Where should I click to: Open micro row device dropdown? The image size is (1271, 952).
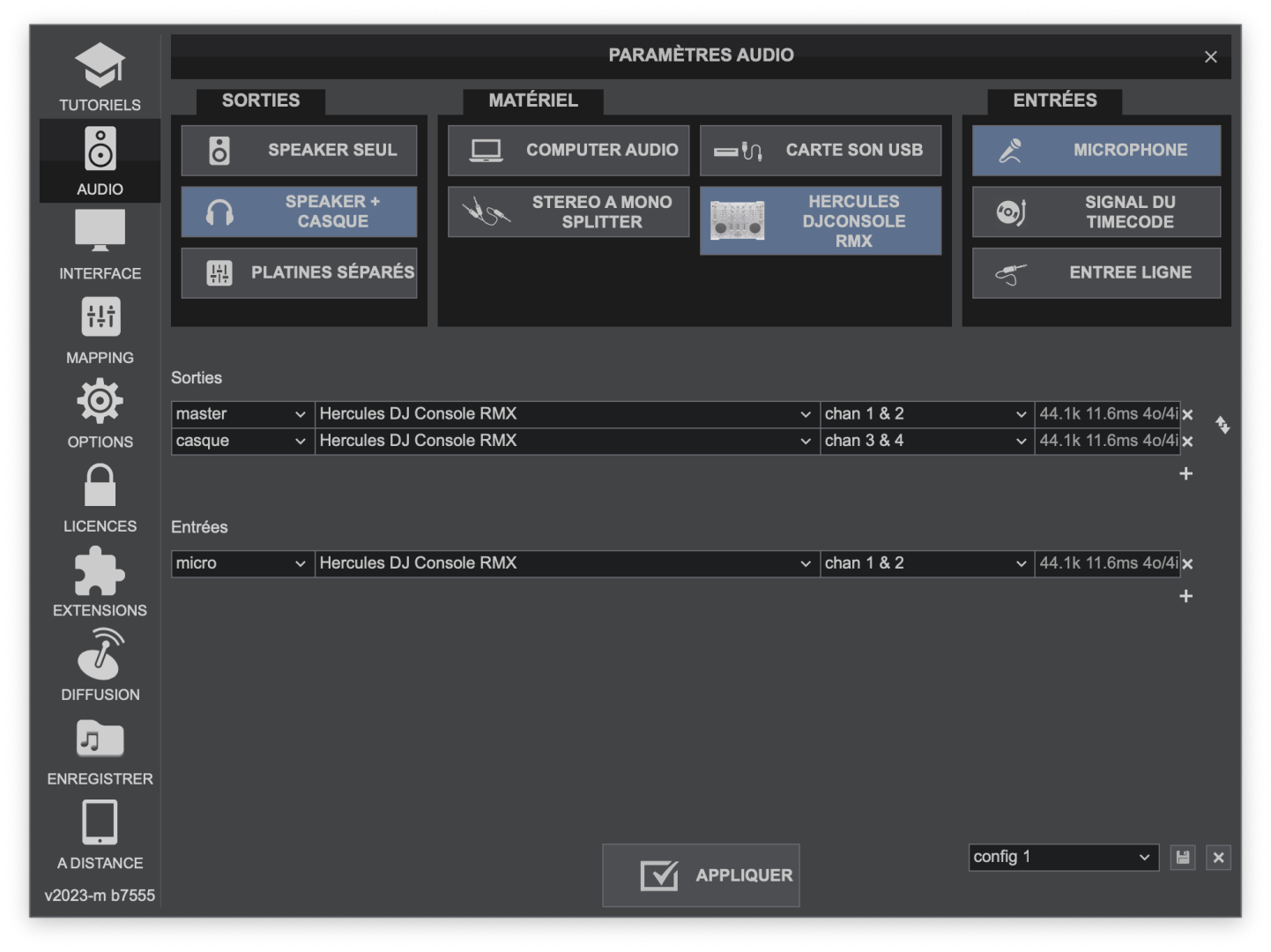[567, 563]
